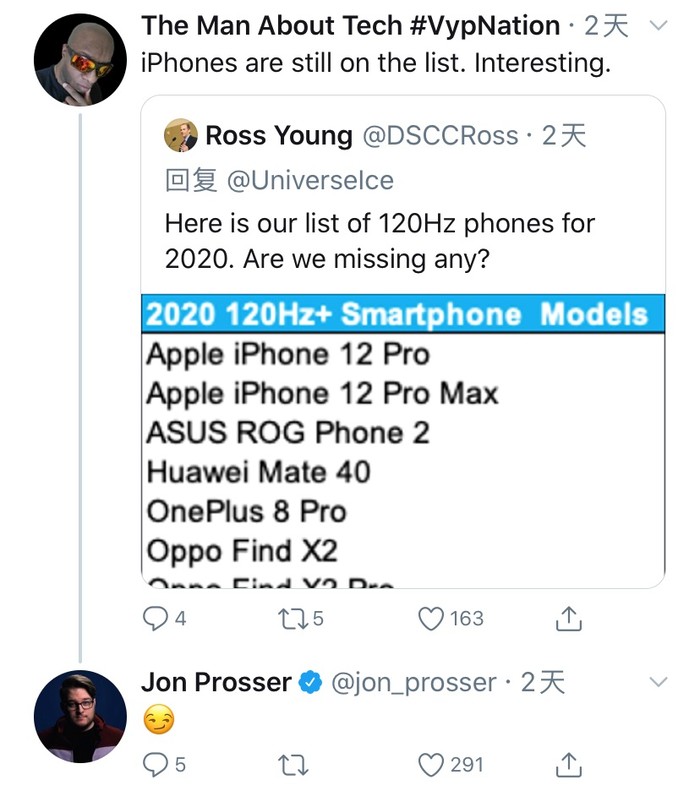Viewport: 700px width, 791px height.
Task: Share The Man About Tech tweet
Action: [x=568, y=619]
